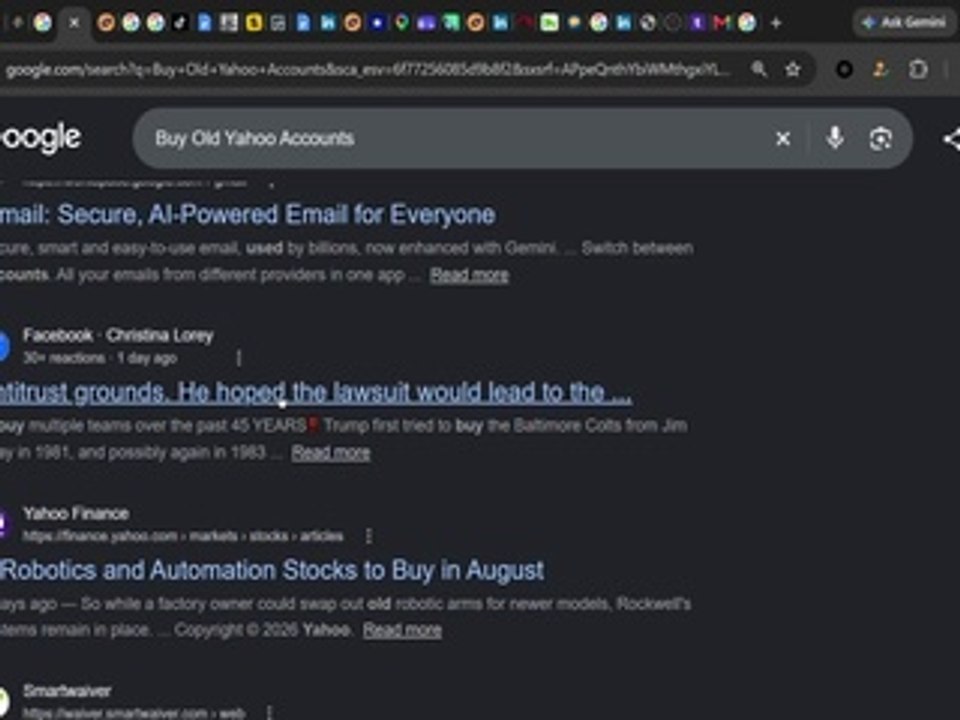Open more options for Yahoo Finance result
The width and height of the screenshot is (960, 720).
click(x=369, y=536)
